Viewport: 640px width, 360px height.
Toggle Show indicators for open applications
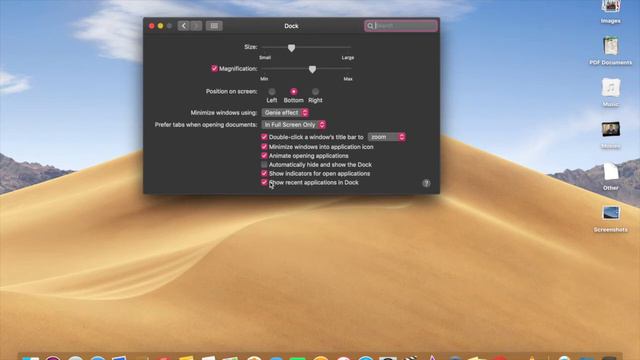264,173
